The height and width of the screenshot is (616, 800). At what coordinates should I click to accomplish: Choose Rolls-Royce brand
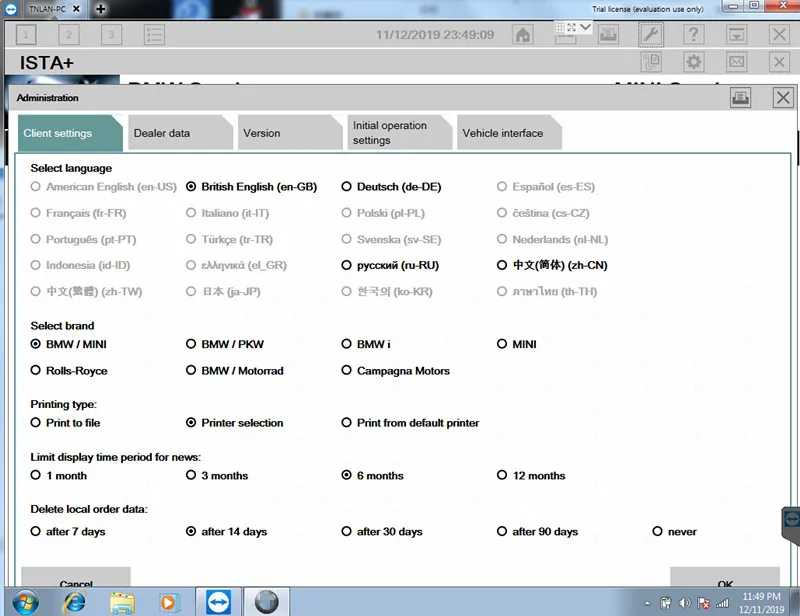[69, 371]
